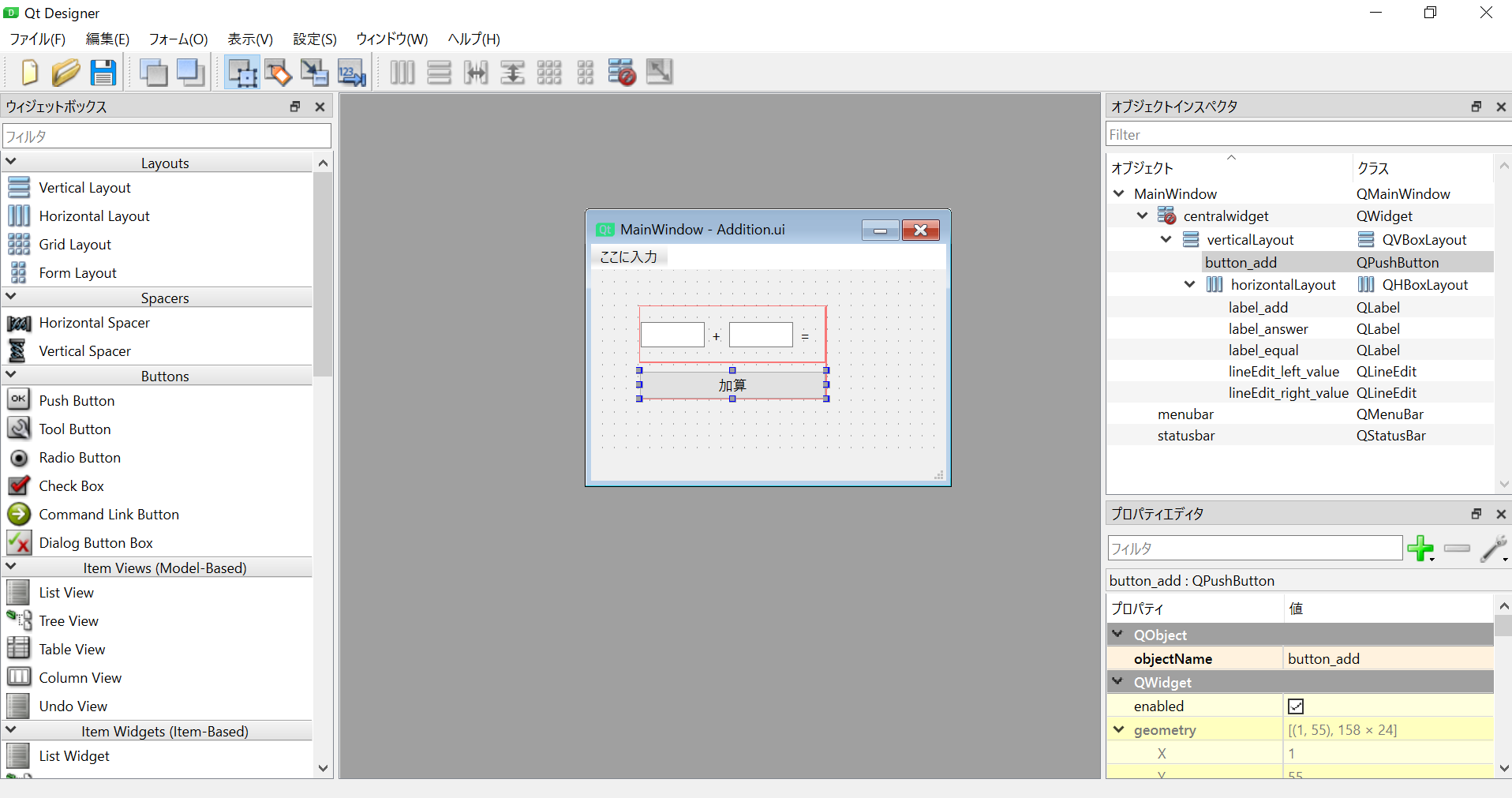1512x798 pixels.
Task: Collapse the verticalLayout tree item
Action: coord(1166,239)
